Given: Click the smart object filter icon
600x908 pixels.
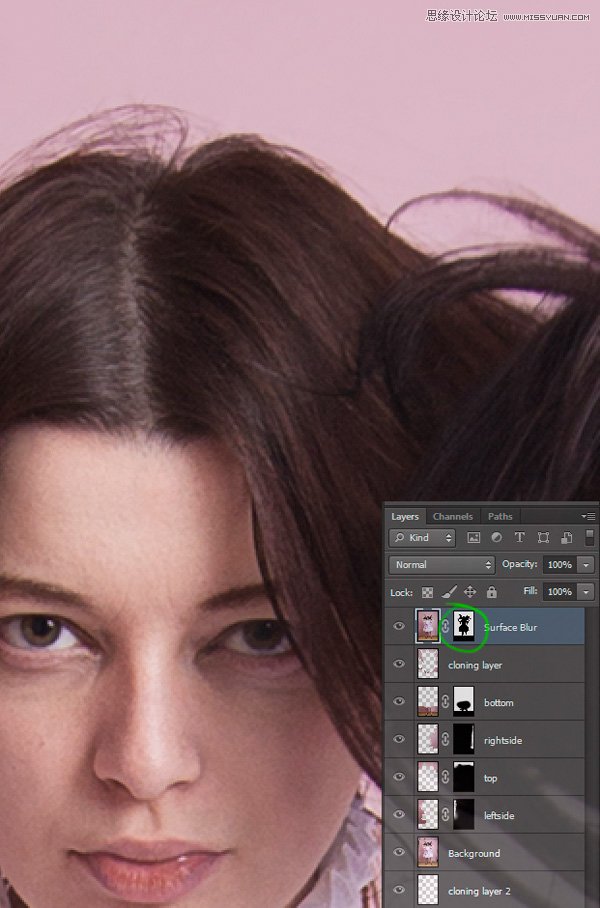Looking at the screenshot, I should (x=566, y=538).
